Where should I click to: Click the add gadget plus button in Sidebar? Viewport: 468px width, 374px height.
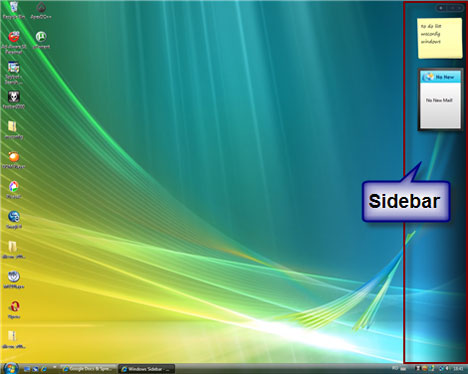(x=441, y=8)
